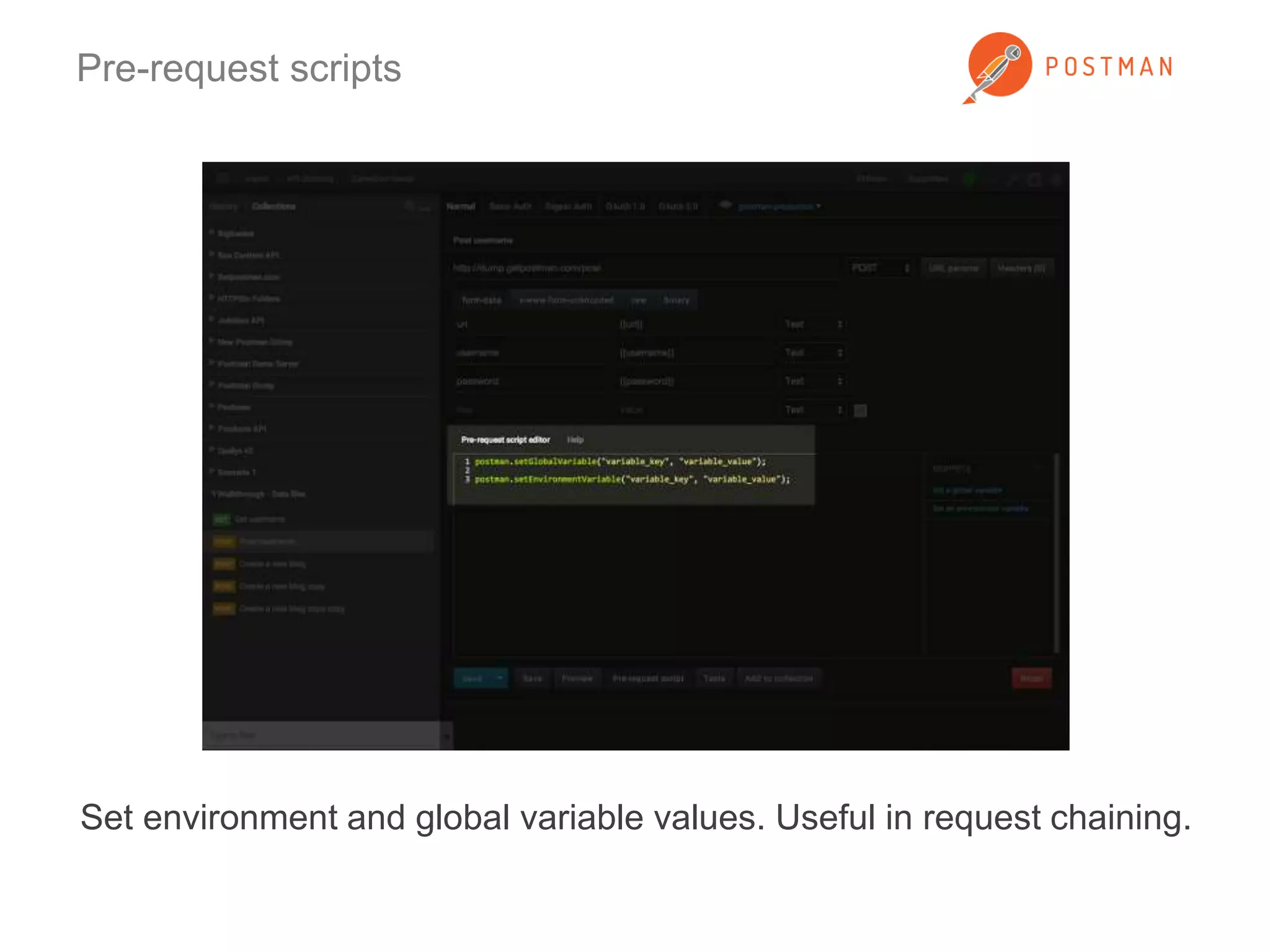1270x952 pixels.
Task: Click the Pre-request script editor tab
Action: coord(505,439)
